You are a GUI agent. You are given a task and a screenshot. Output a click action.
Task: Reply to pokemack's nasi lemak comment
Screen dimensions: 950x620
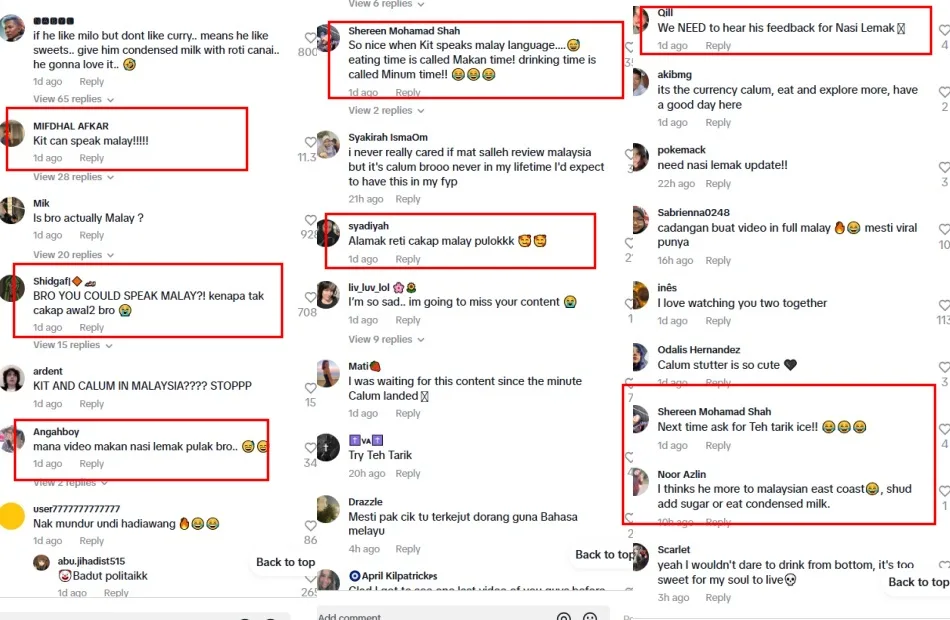click(718, 183)
